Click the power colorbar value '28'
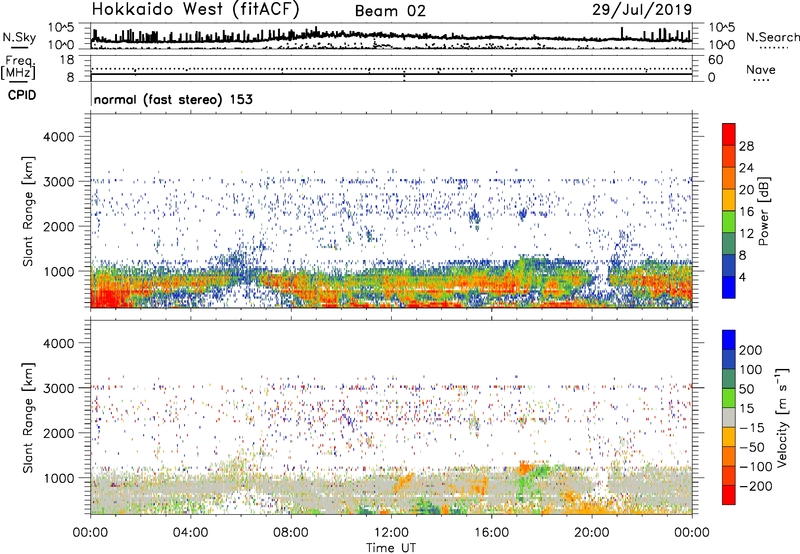800x554 pixels. coord(746,146)
